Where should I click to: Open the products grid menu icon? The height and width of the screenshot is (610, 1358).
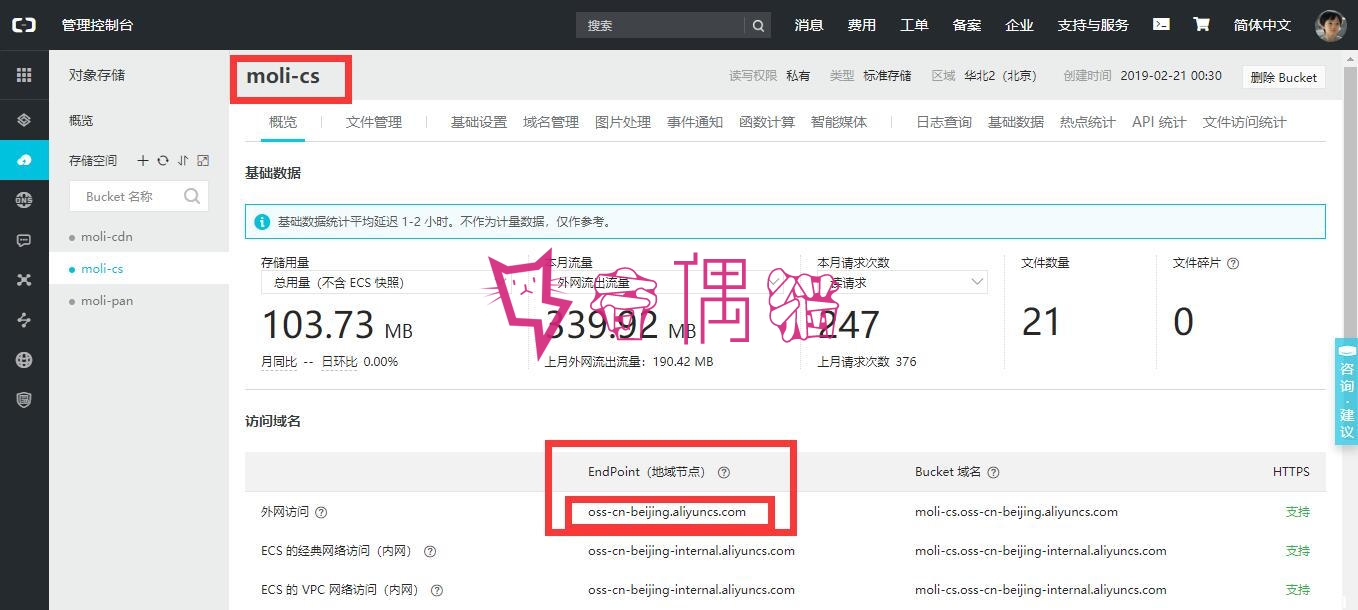[x=24, y=75]
